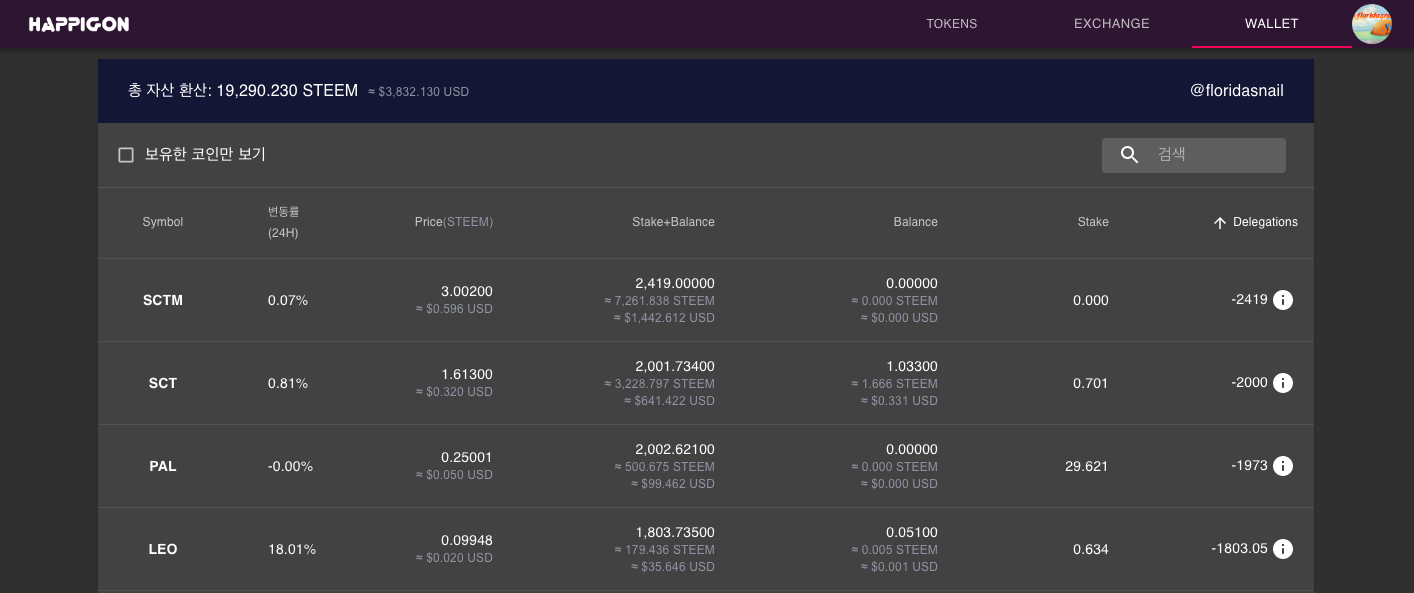Viewport: 1414px width, 593px height.
Task: Click PAL delegation value -1973
Action: [1250, 465]
